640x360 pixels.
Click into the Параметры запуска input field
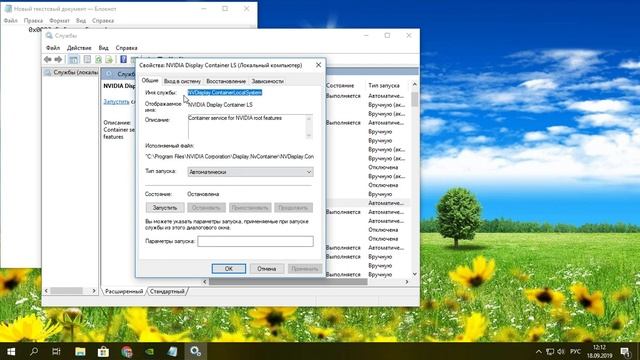[x=256, y=241]
